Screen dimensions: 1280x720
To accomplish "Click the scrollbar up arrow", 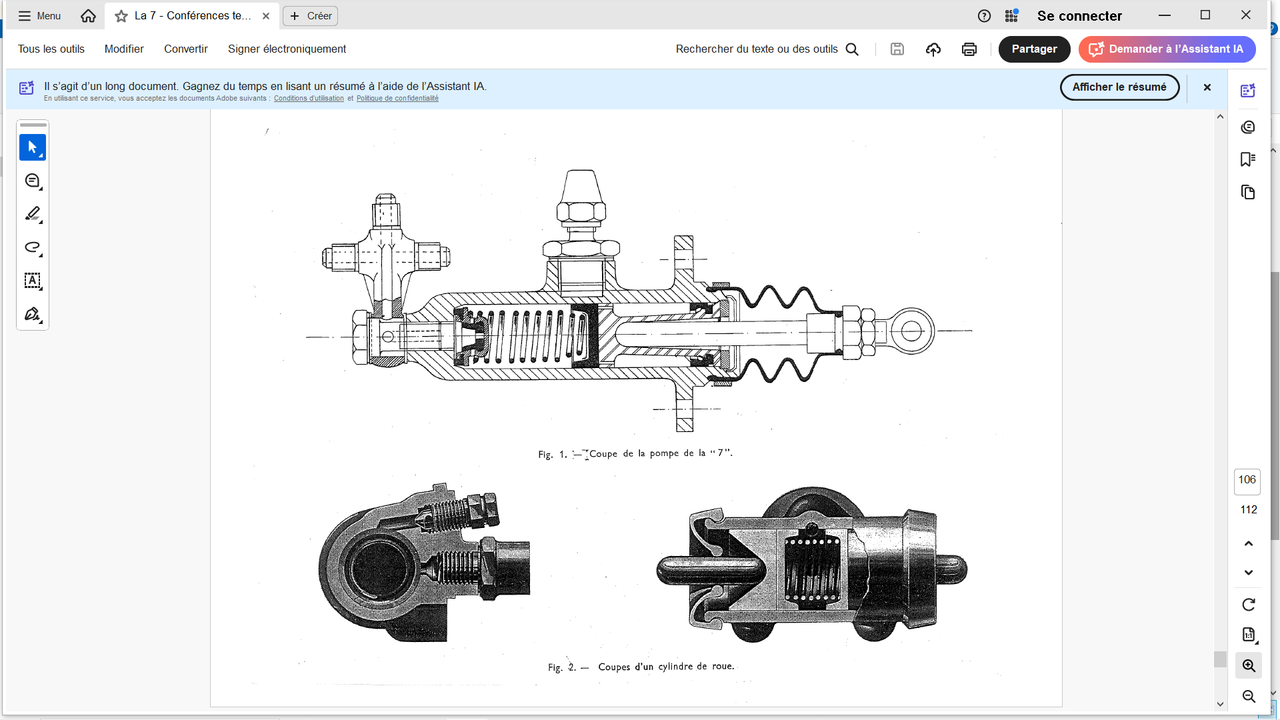I will (x=1220, y=116).
